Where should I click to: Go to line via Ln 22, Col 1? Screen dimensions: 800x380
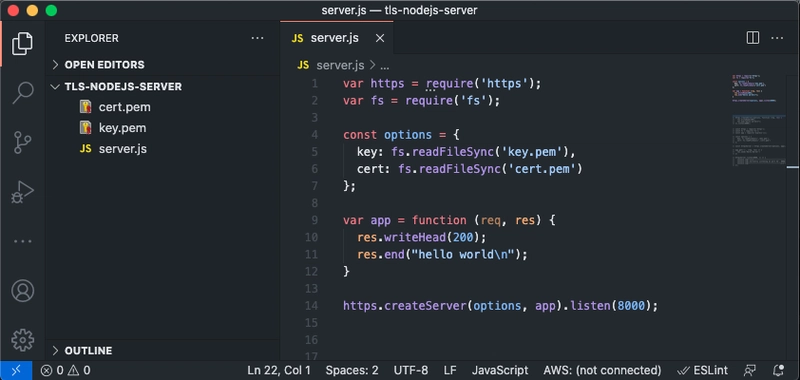click(x=279, y=370)
